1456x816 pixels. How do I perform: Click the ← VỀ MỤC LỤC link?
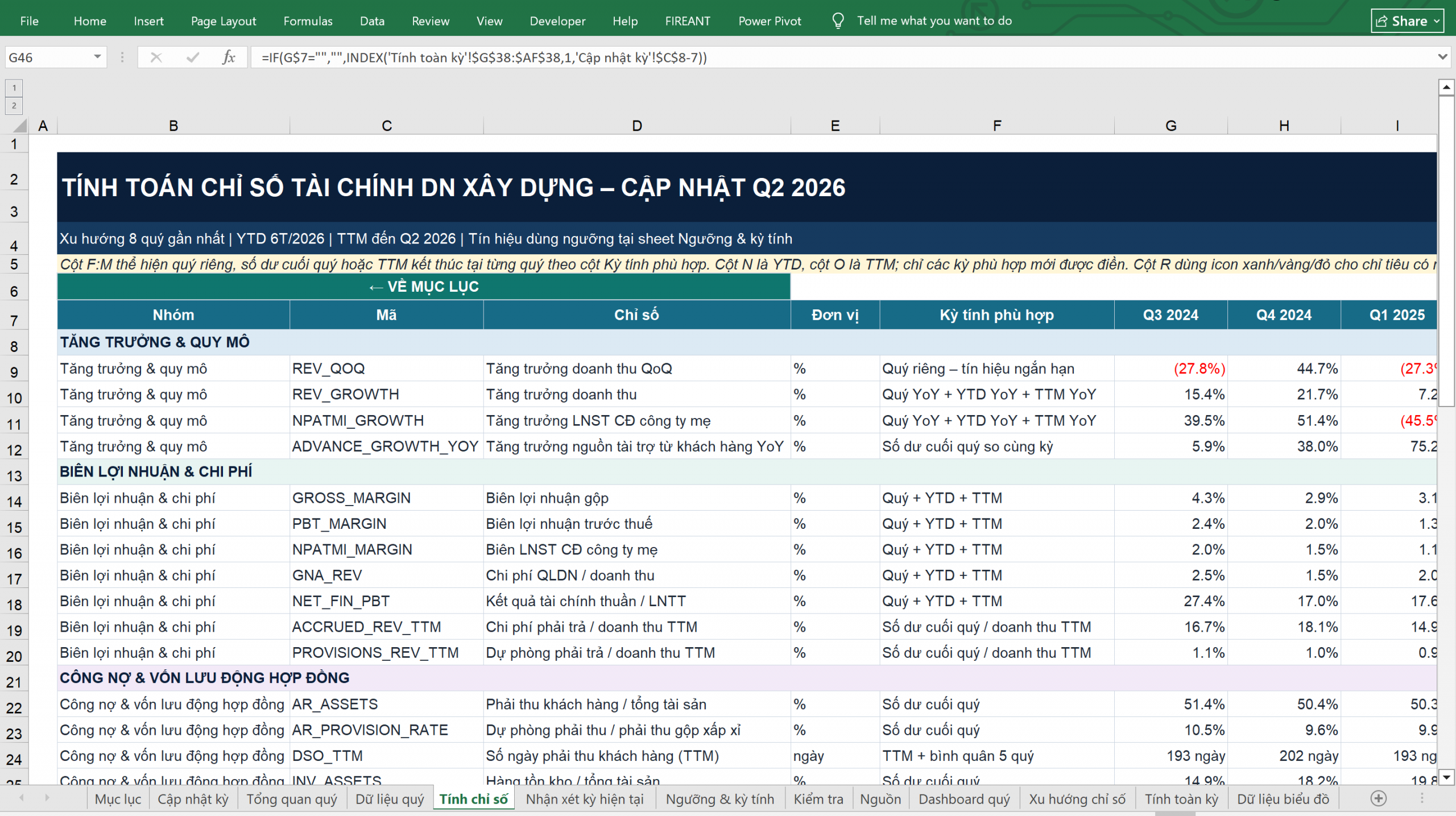tap(424, 287)
